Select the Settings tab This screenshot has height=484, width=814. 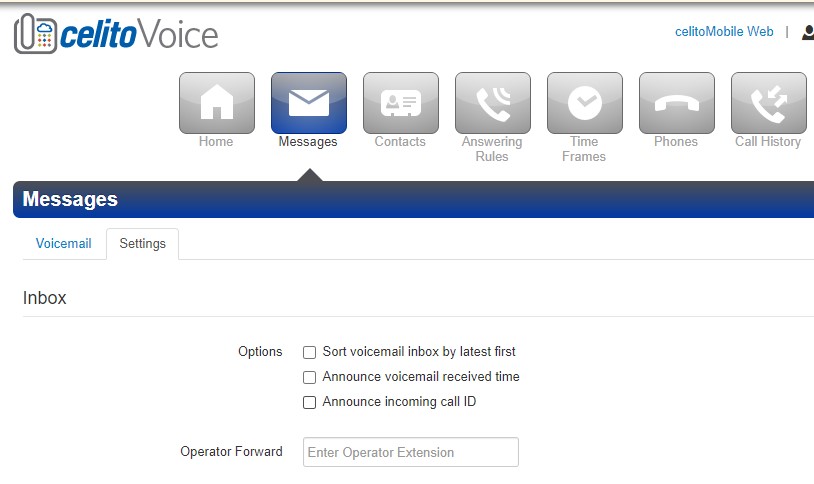[x=142, y=244]
